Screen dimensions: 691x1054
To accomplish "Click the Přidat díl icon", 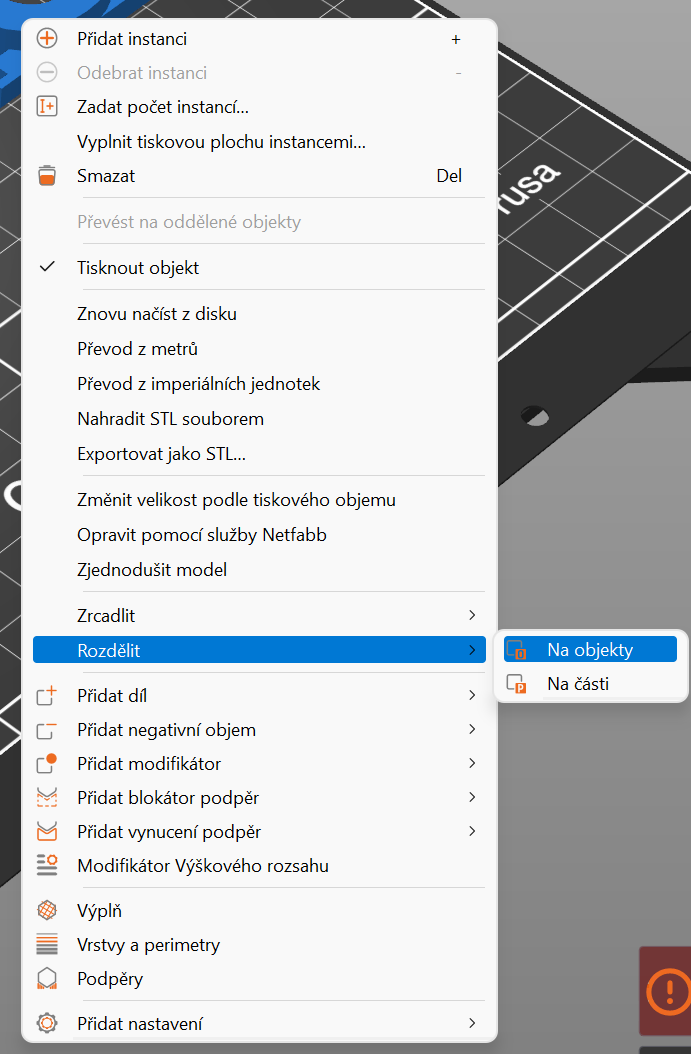I will click(x=47, y=696).
